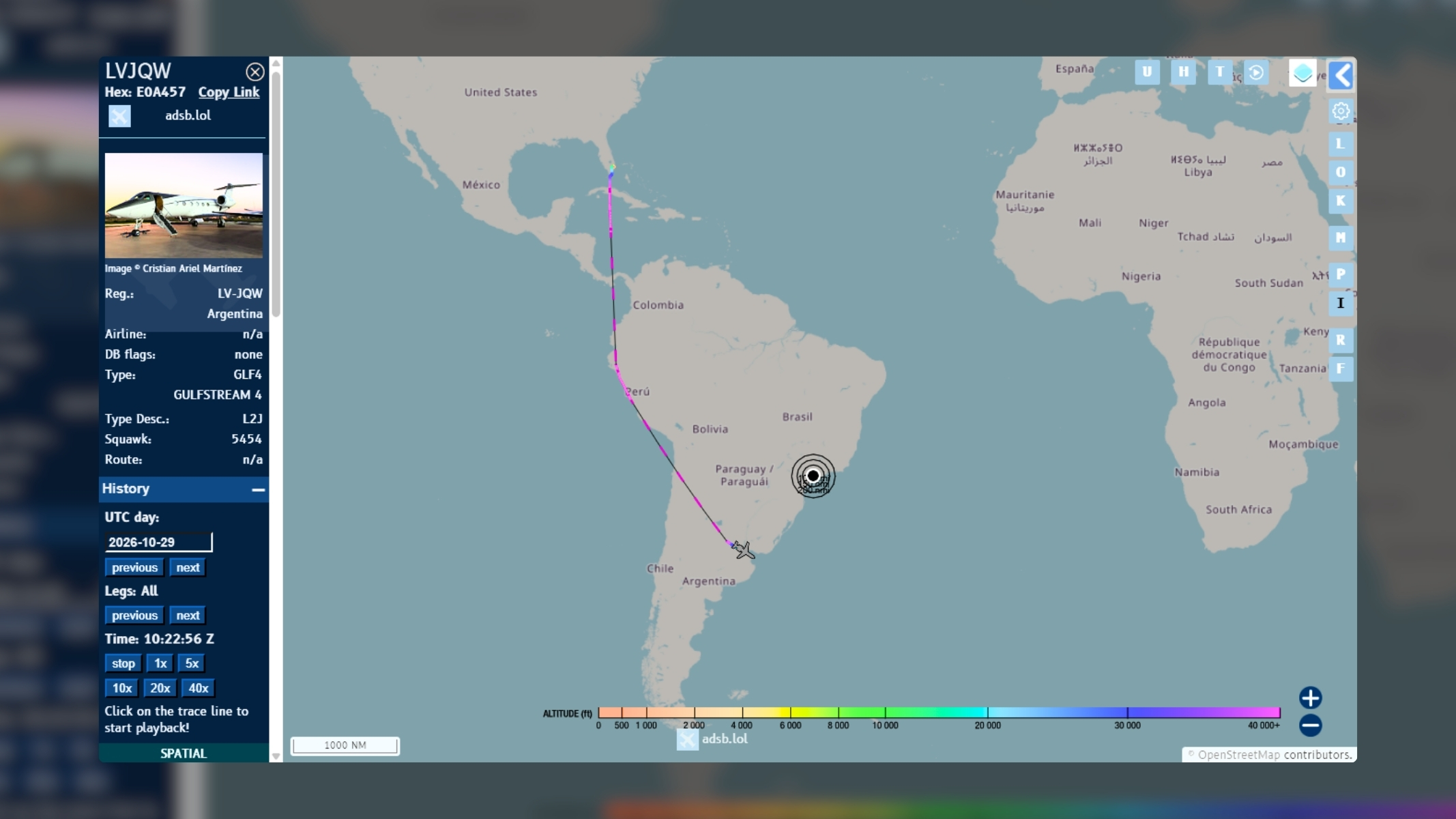Click the adsb.lol logo in info panel
The image size is (1456, 819).
click(x=119, y=116)
